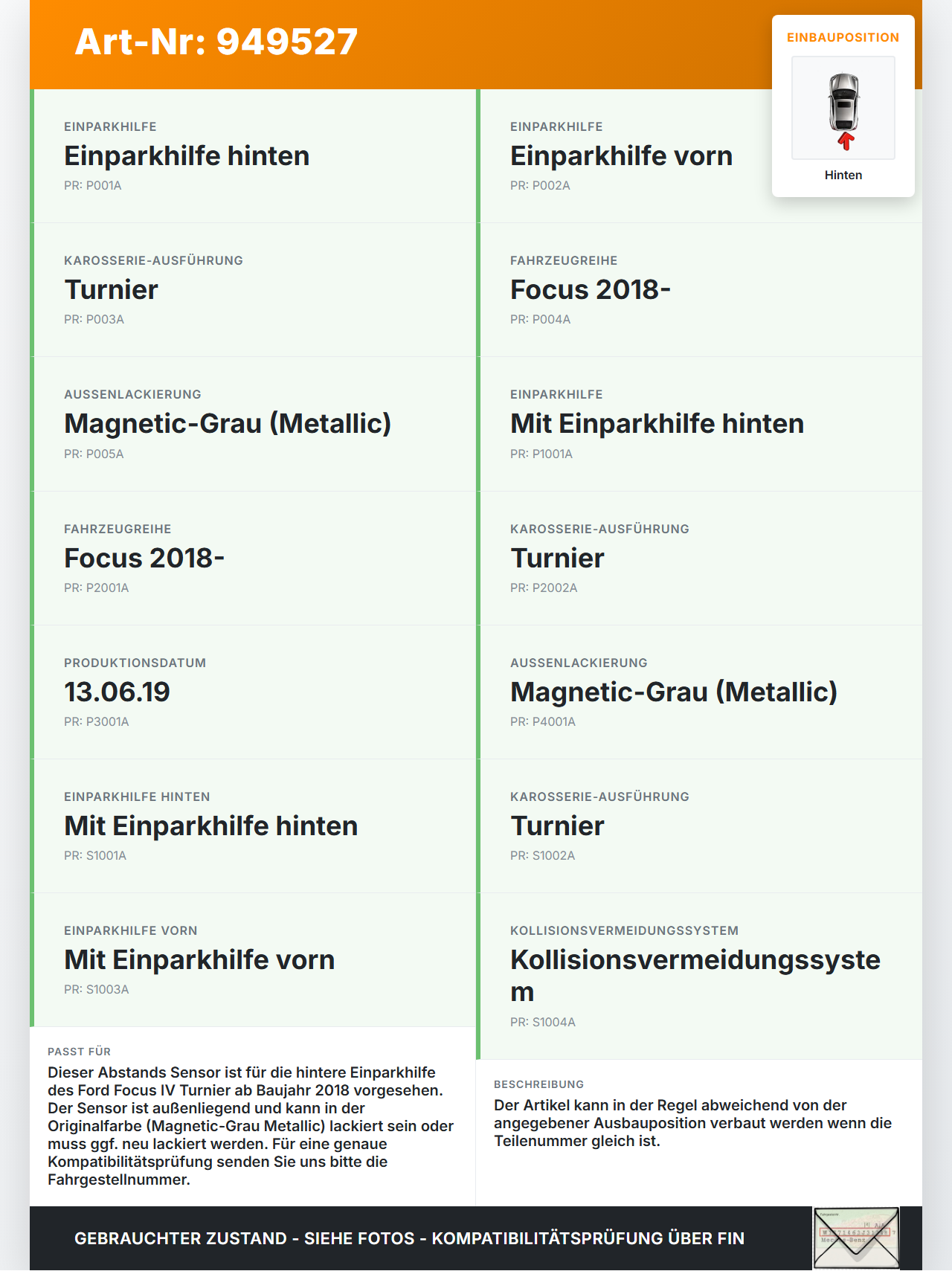
Task: Select the Focus 2018- card P2001A
Action: [253, 559]
